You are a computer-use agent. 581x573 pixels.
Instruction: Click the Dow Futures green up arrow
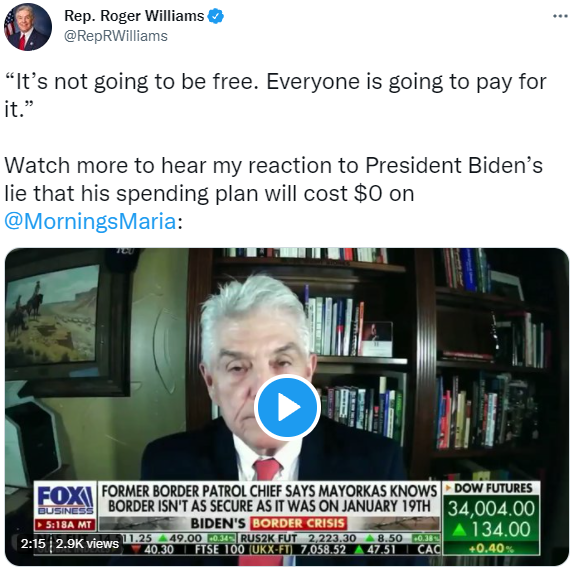click(459, 529)
